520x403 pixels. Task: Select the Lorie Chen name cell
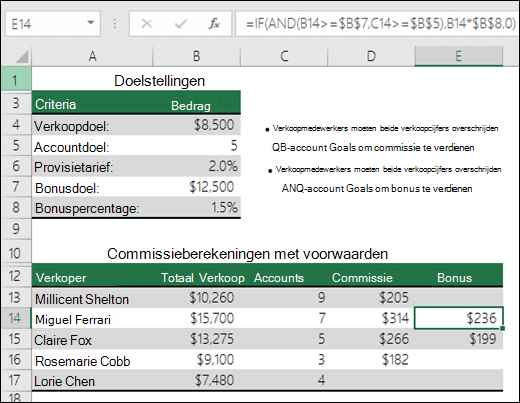pos(92,381)
